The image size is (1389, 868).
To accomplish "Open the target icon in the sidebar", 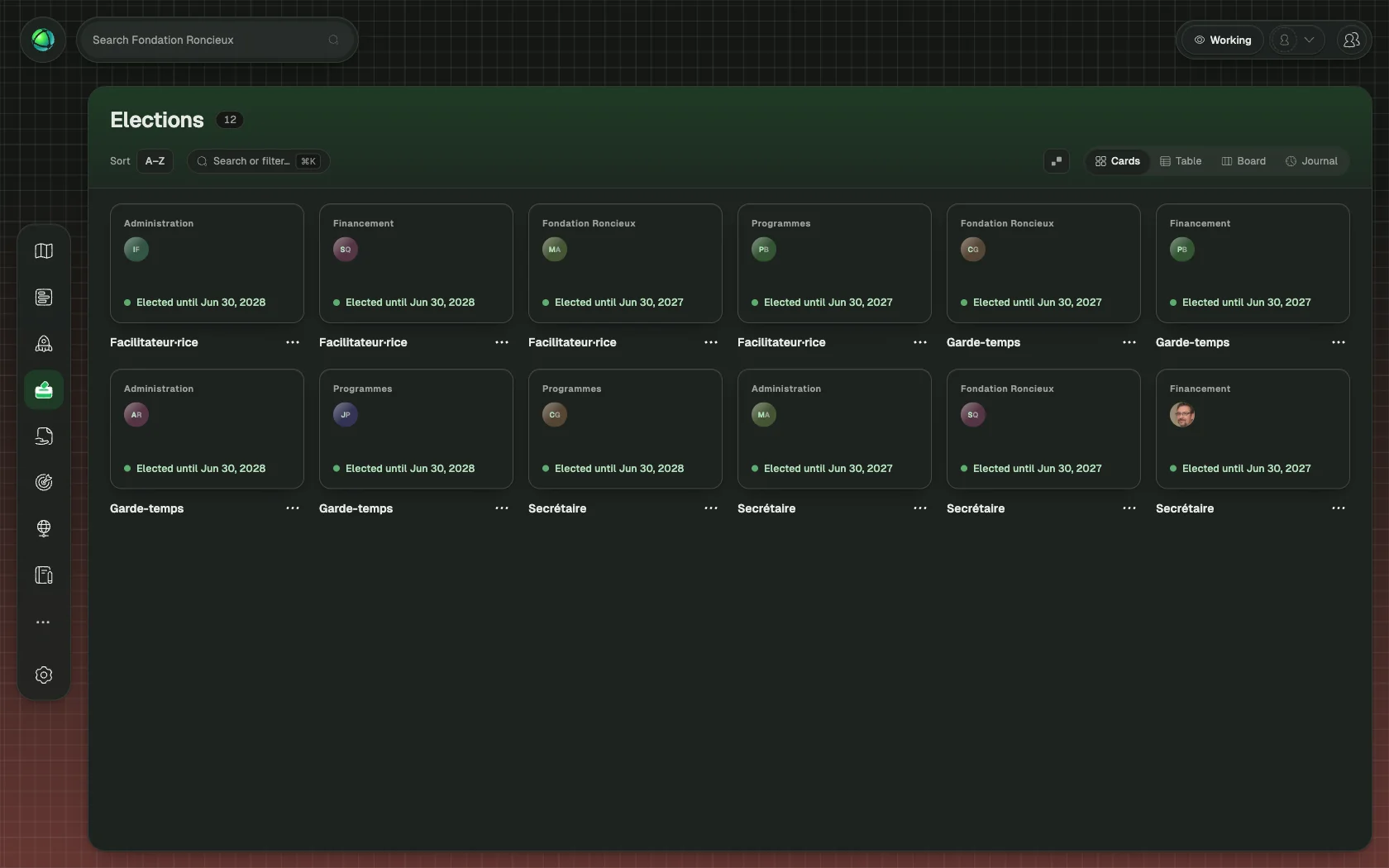I will (44, 482).
